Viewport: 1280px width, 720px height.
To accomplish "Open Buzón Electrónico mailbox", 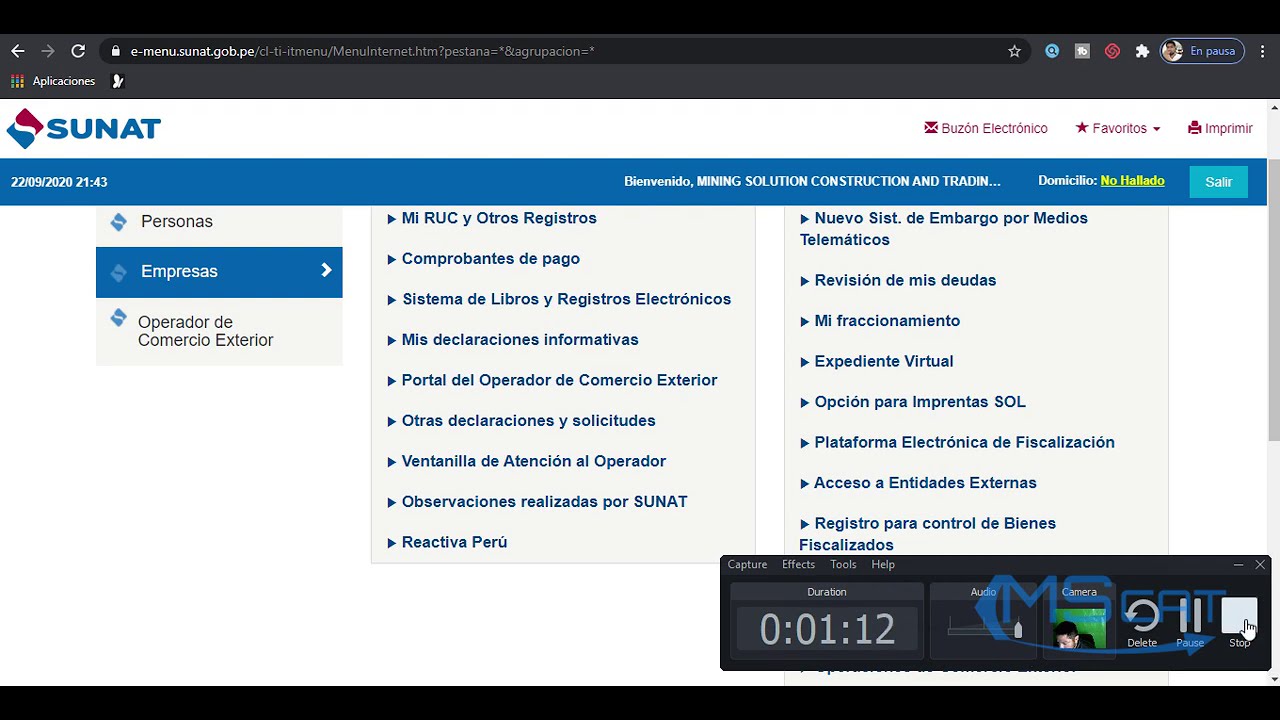I will (986, 128).
